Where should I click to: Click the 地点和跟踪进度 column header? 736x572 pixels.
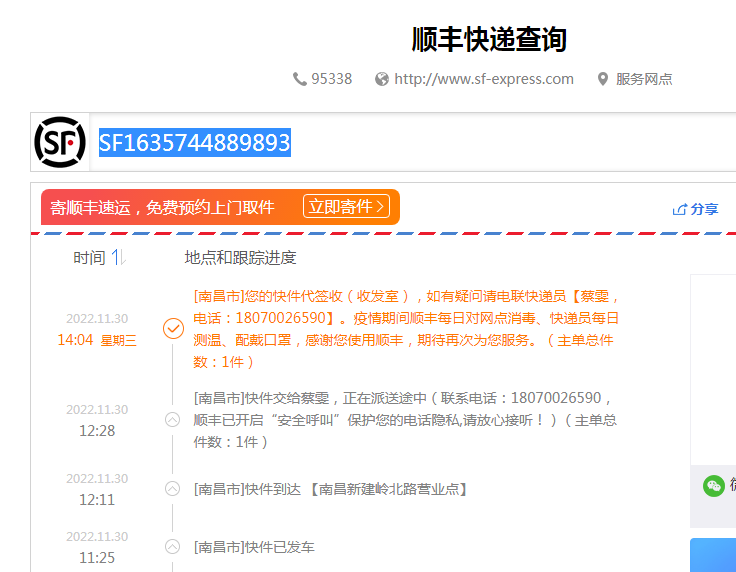coord(240,258)
